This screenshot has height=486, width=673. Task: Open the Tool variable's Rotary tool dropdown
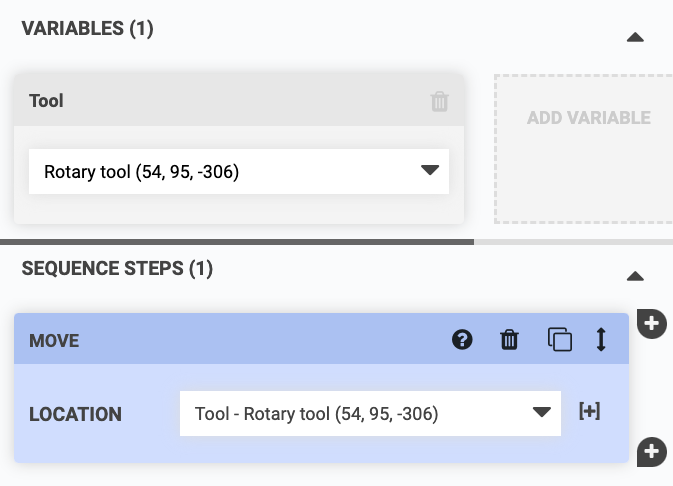click(x=239, y=172)
